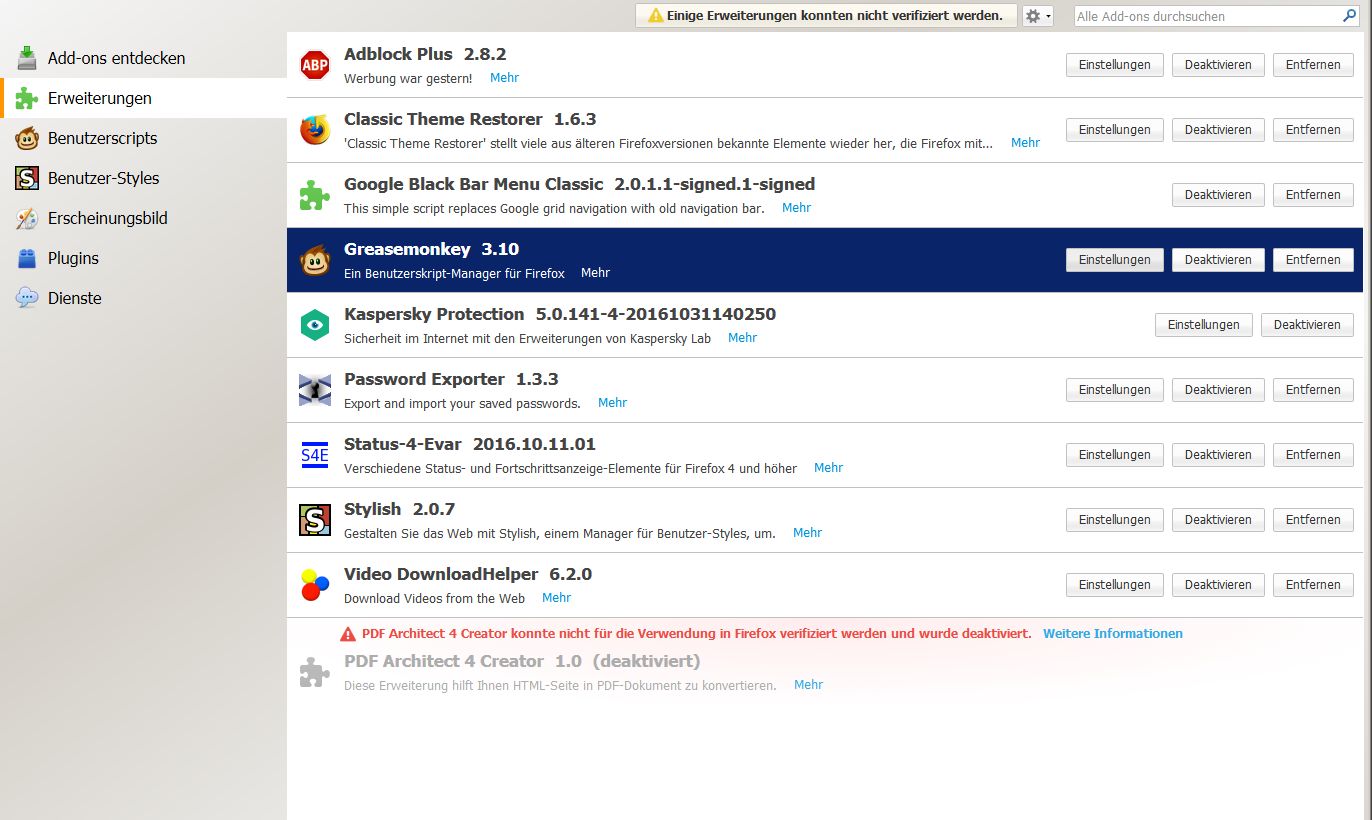Click Mehr link for Password Exporter

click(x=612, y=403)
